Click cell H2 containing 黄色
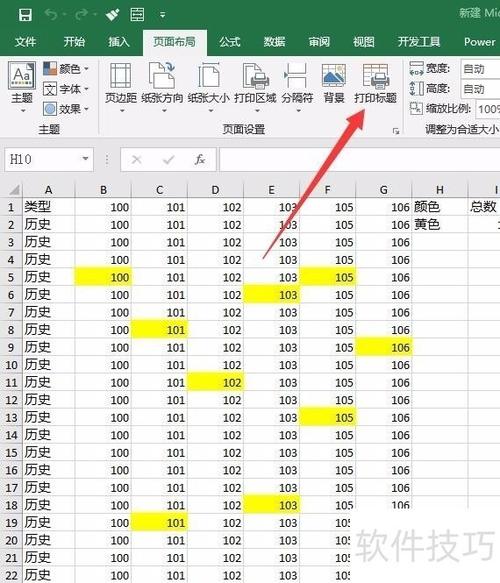500x583 pixels. point(440,225)
